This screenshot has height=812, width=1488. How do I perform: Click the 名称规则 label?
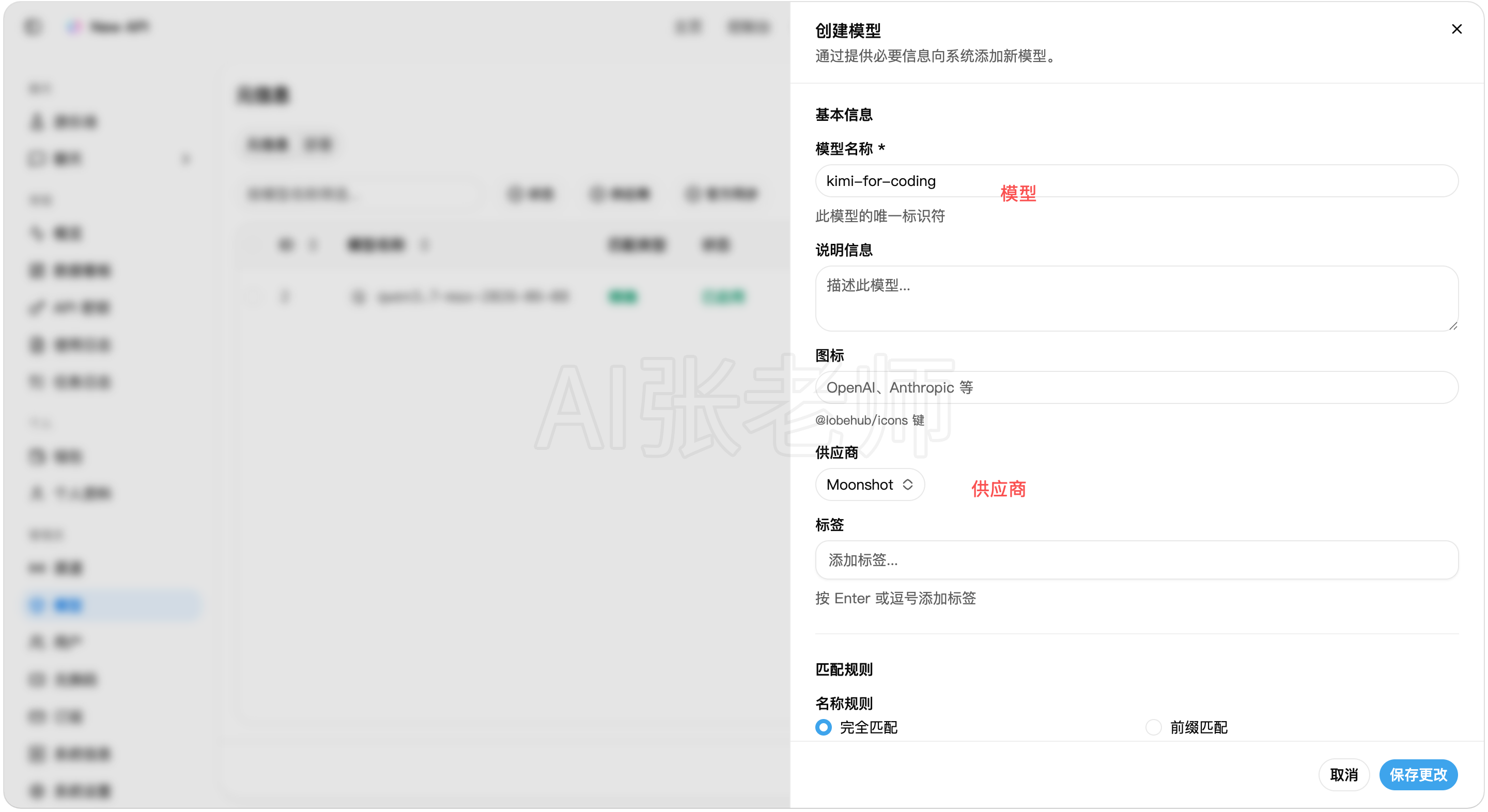[x=843, y=703]
